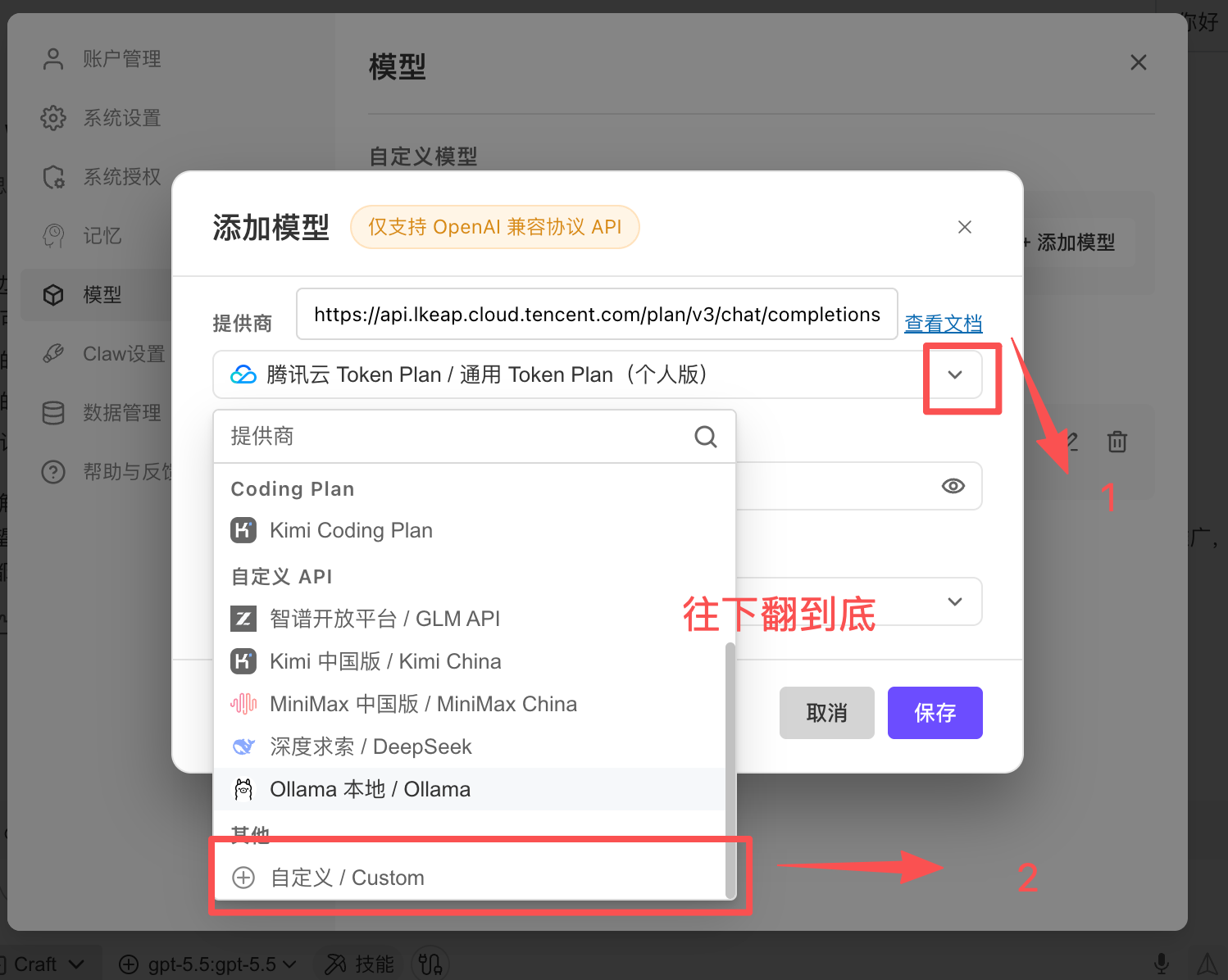Click the 系统授权 shield icon

point(53,177)
